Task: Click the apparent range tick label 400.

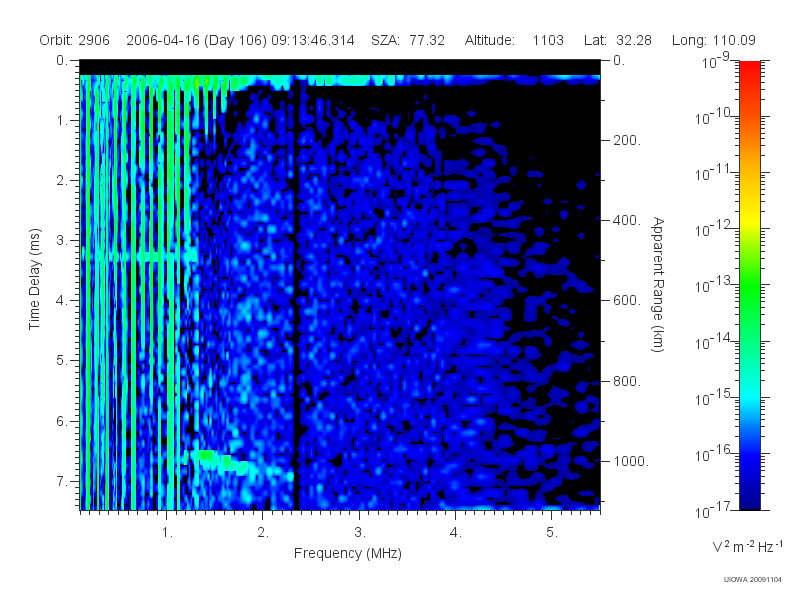Action: click(x=627, y=220)
